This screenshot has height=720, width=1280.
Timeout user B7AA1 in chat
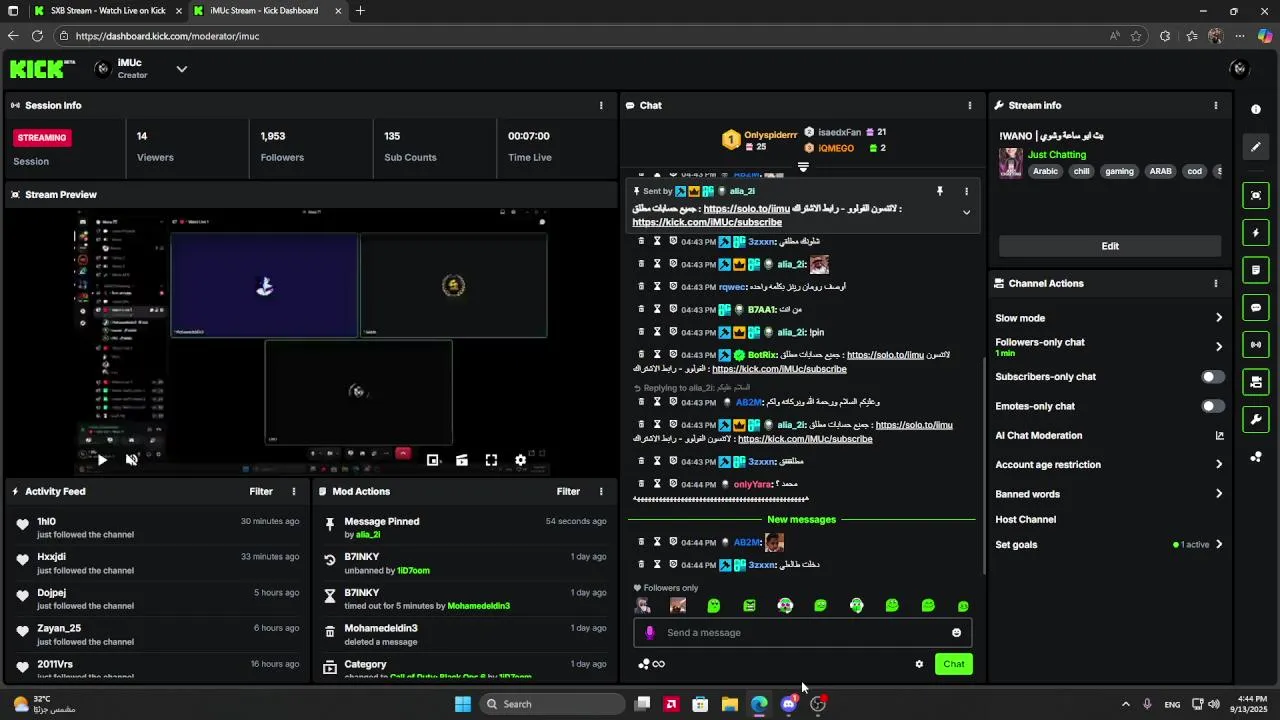[657, 309]
